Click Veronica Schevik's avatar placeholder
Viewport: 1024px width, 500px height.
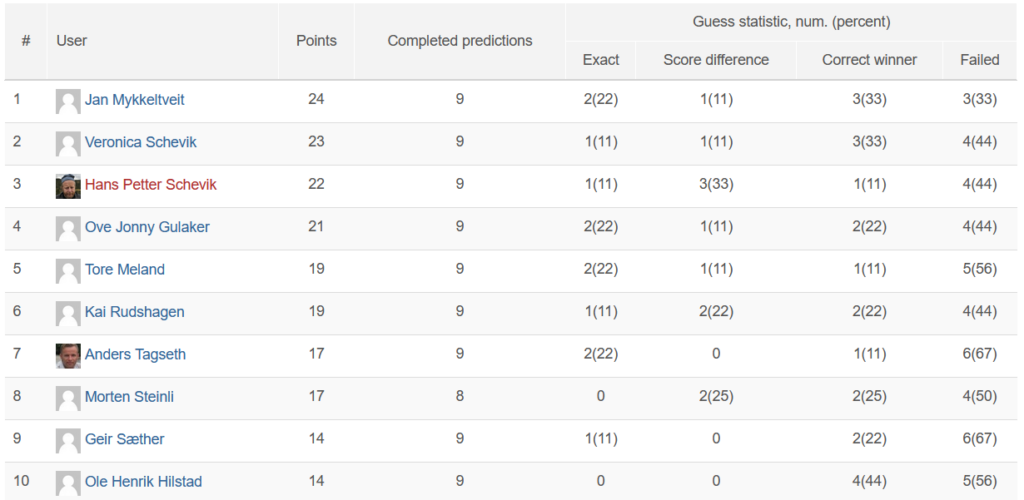coord(68,143)
